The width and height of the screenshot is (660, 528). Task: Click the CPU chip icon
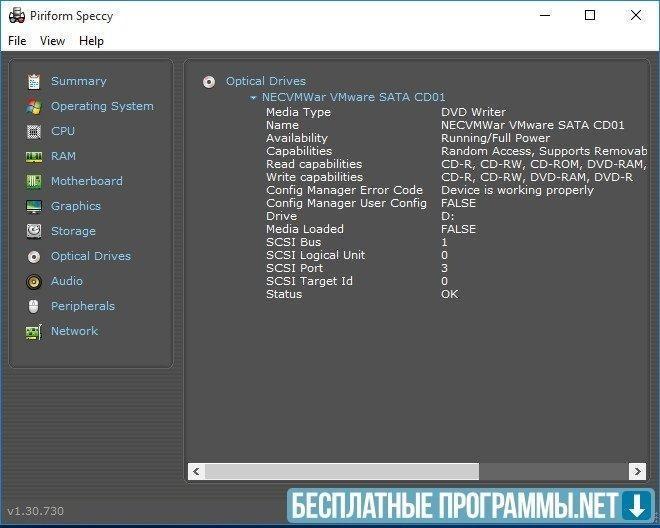coord(34,131)
